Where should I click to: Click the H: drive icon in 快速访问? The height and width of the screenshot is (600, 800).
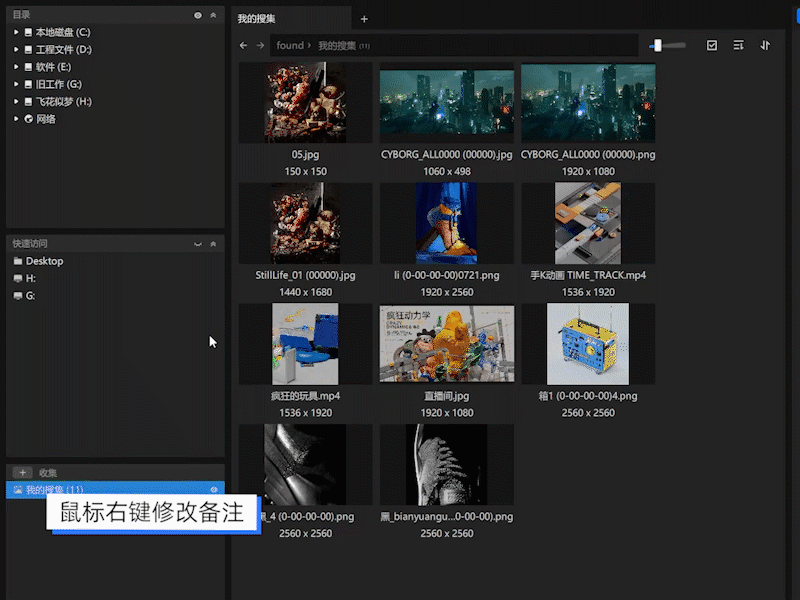(x=18, y=279)
